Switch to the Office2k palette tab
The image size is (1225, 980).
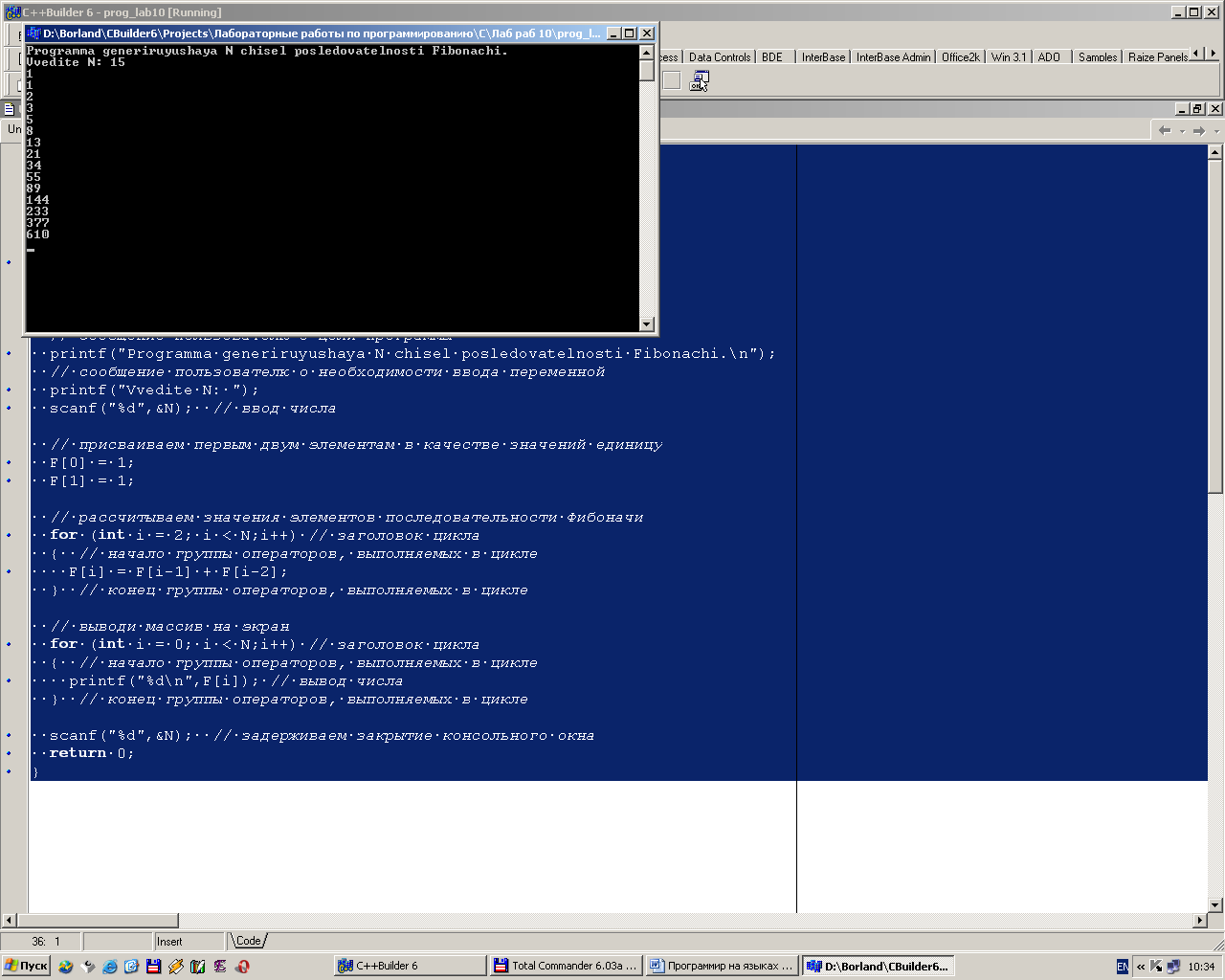(960, 57)
